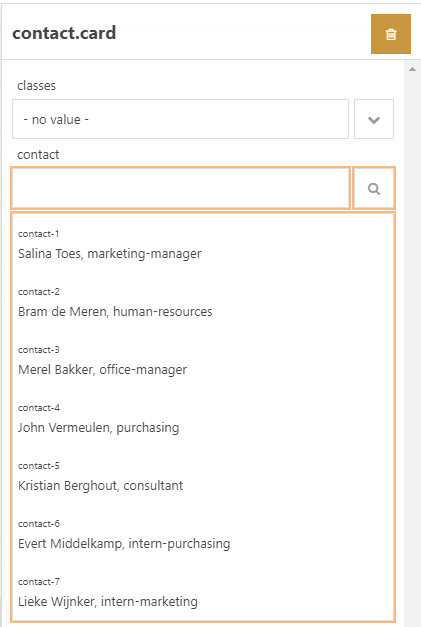
Task: Open the '- no value -' classes field
Action: [x=180, y=119]
